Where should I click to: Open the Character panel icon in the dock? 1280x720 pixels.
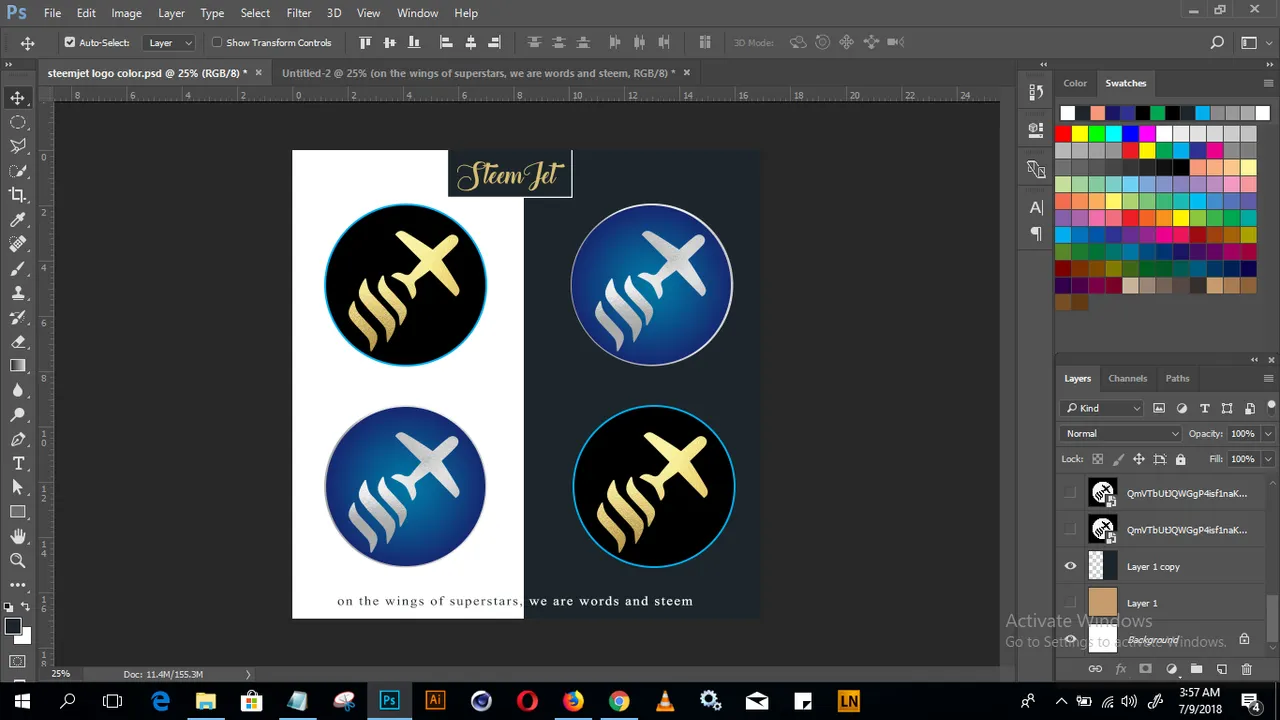pyautogui.click(x=1036, y=208)
